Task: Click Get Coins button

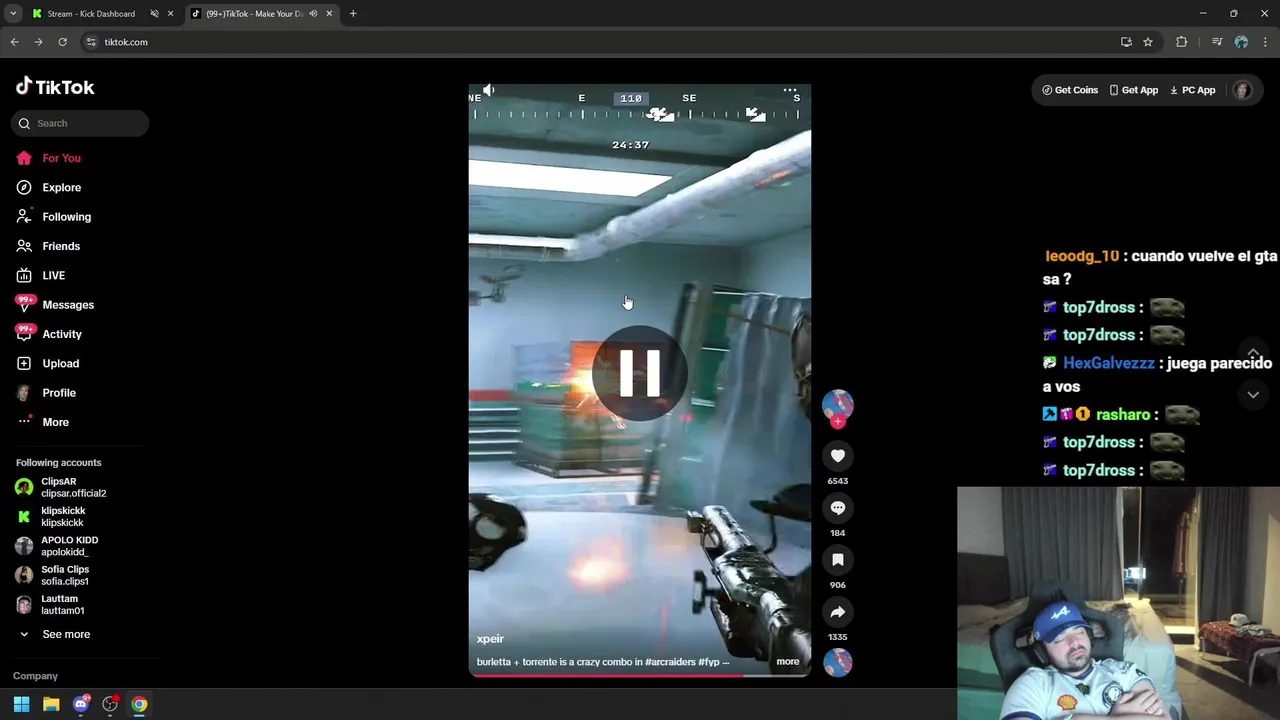Action: coord(1070,90)
